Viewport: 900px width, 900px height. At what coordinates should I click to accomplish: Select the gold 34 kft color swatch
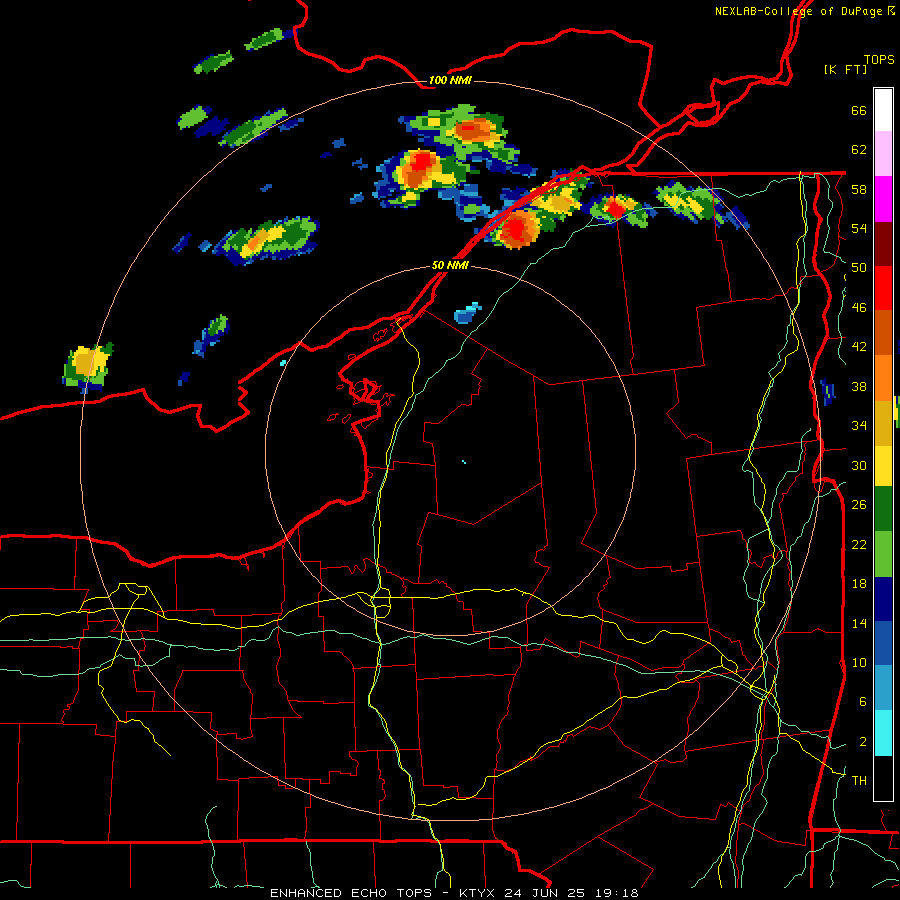click(x=883, y=423)
